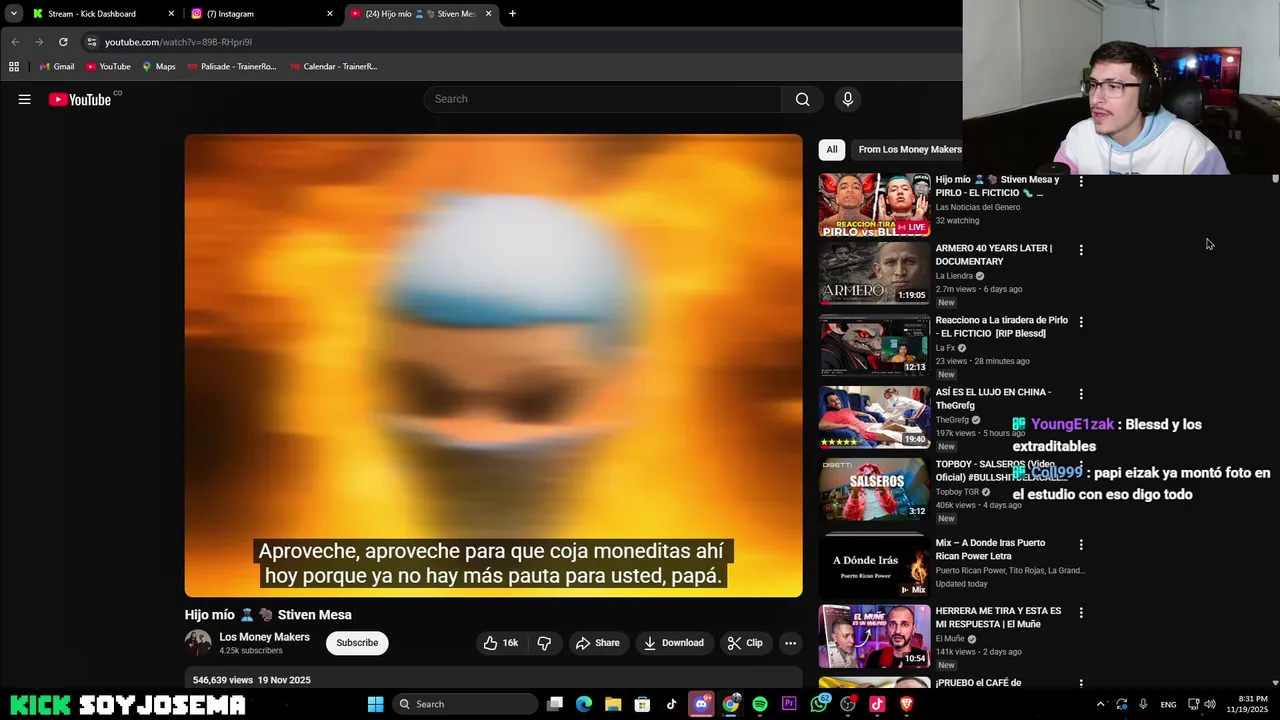Open options for HERRERA ME TIRA video
The width and height of the screenshot is (1280, 720).
[x=1081, y=612]
